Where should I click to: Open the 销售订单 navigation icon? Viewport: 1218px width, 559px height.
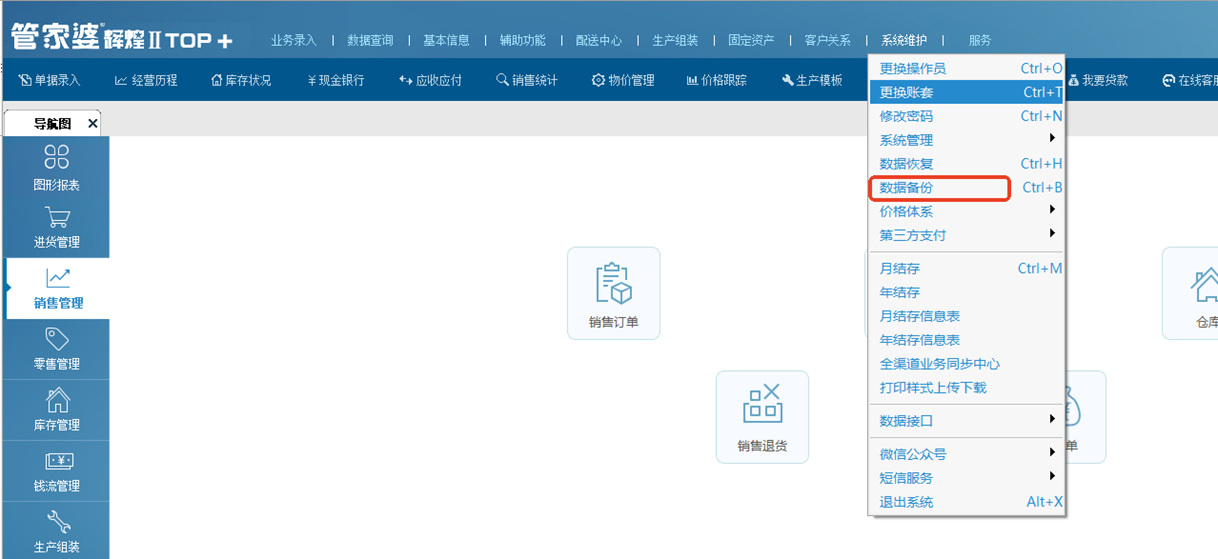pyautogui.click(x=613, y=285)
